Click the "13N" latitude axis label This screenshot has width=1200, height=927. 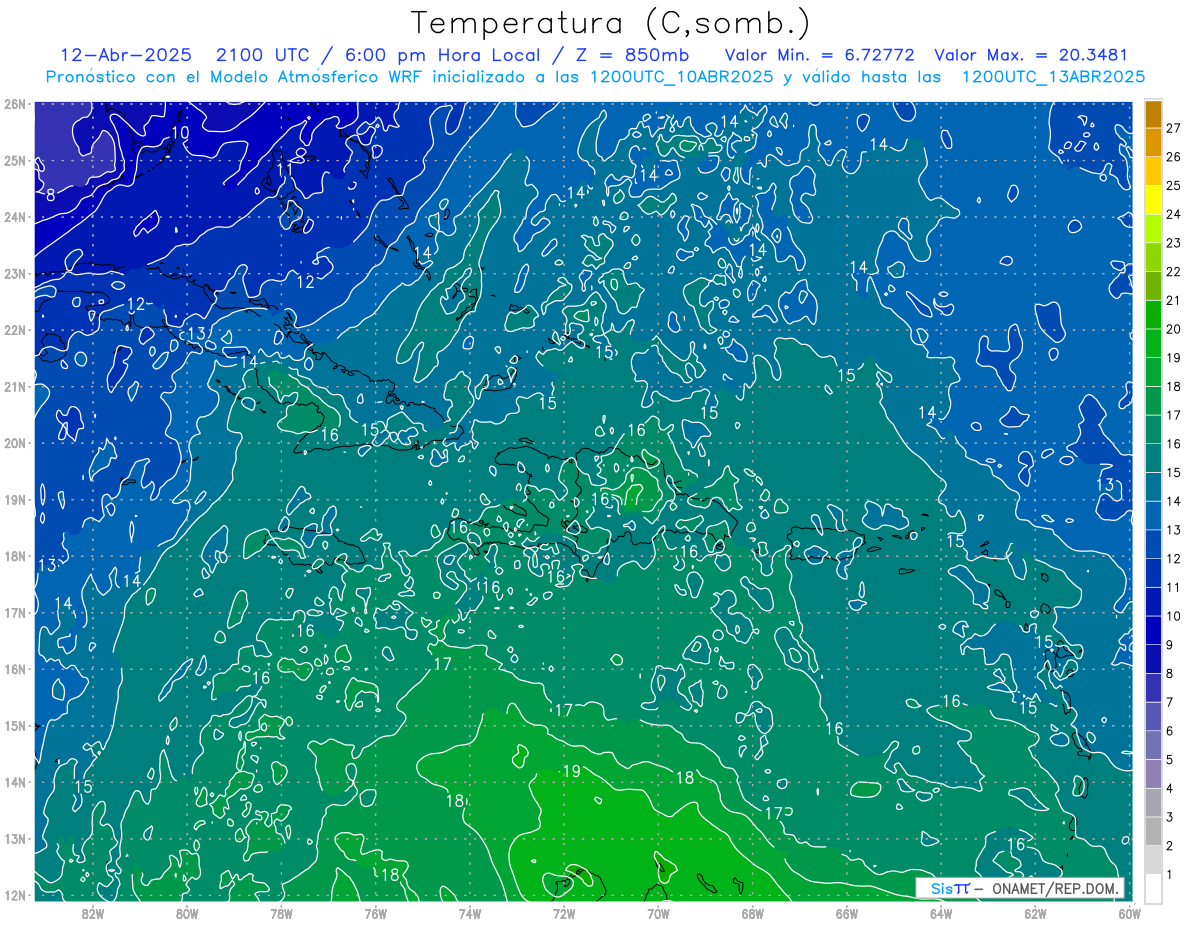point(15,839)
